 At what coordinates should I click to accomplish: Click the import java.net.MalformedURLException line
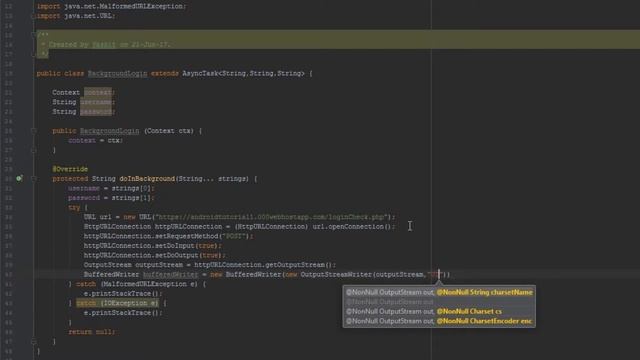tap(111, 7)
